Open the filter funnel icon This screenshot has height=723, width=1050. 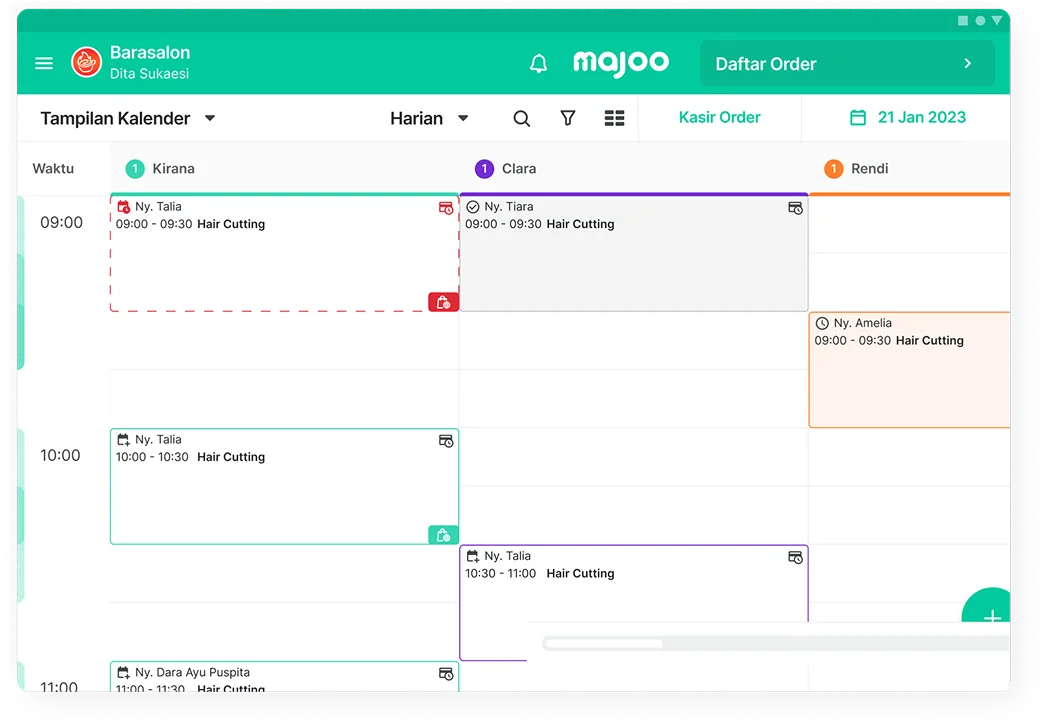568,118
